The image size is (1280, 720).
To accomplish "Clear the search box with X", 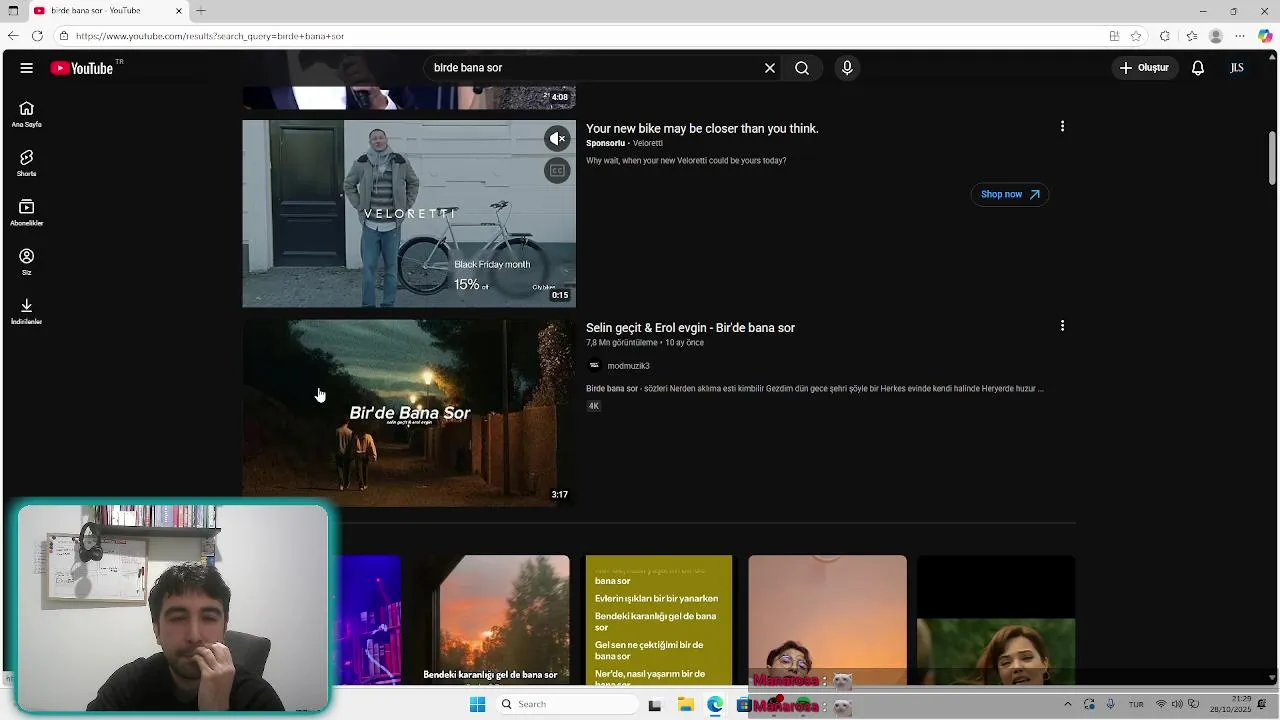I will [770, 68].
